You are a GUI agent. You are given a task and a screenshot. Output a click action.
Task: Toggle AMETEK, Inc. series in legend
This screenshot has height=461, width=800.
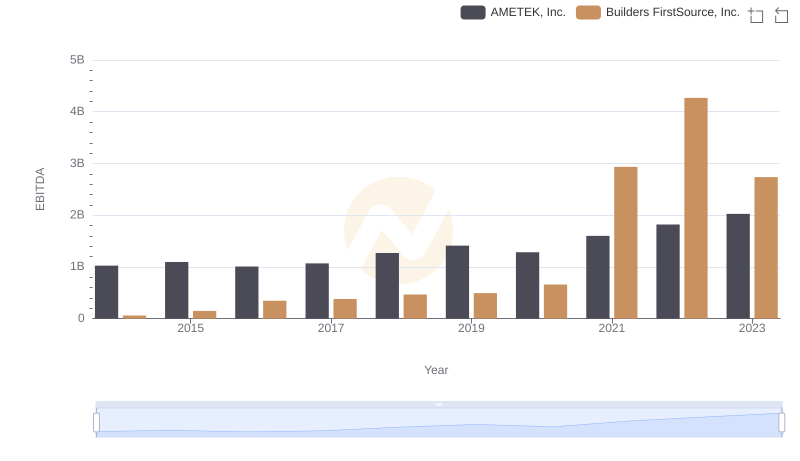513,12
